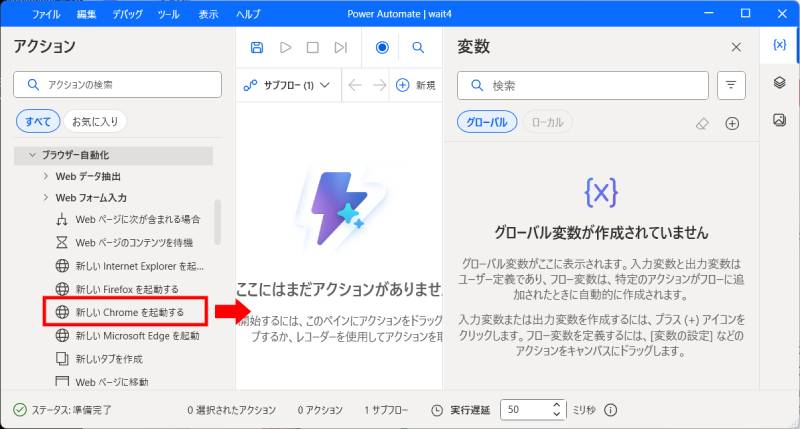Open the 表示 menu
Screen dimensions: 800x429
coord(208,14)
